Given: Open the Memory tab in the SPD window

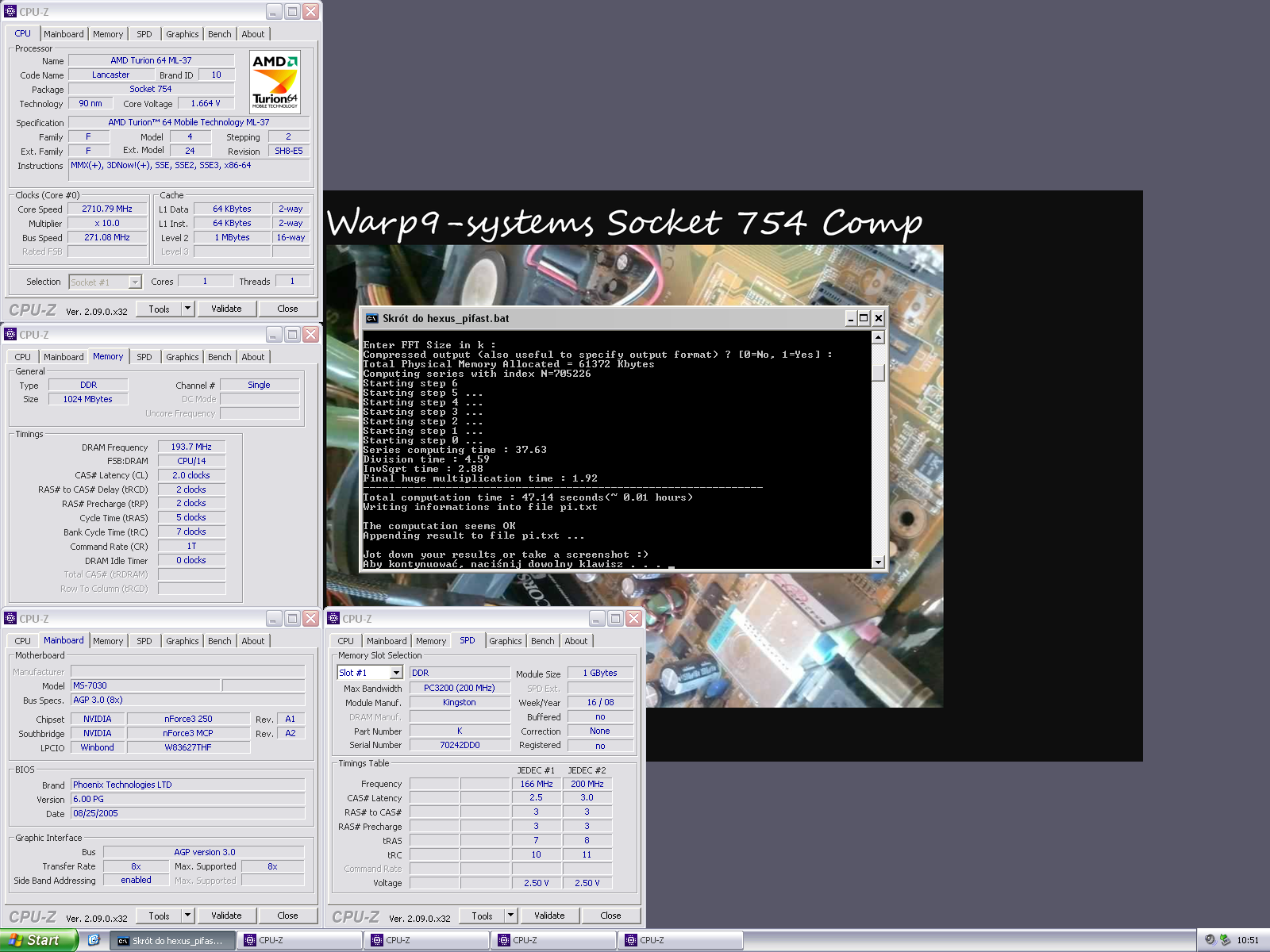Looking at the screenshot, I should click(x=431, y=641).
